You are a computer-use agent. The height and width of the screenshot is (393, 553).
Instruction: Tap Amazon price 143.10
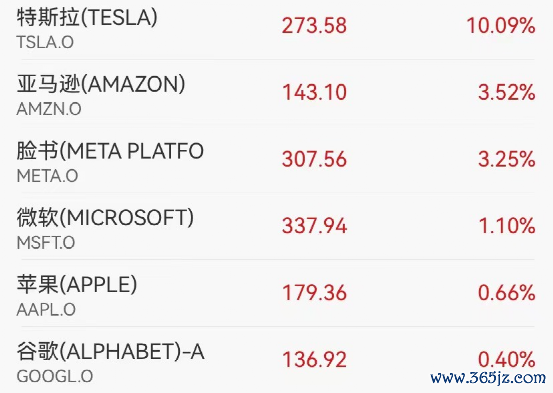pyautogui.click(x=314, y=92)
